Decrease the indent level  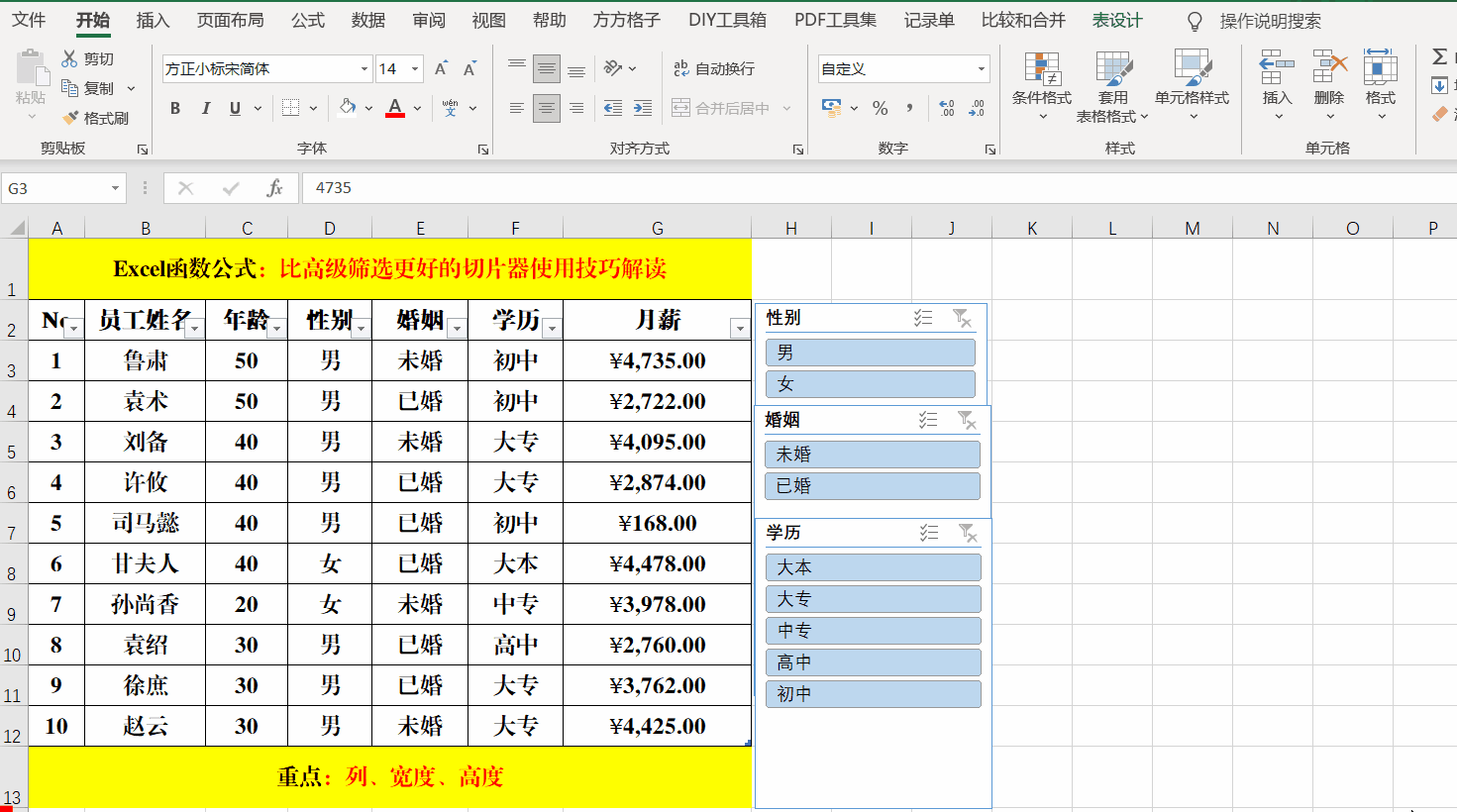613,108
